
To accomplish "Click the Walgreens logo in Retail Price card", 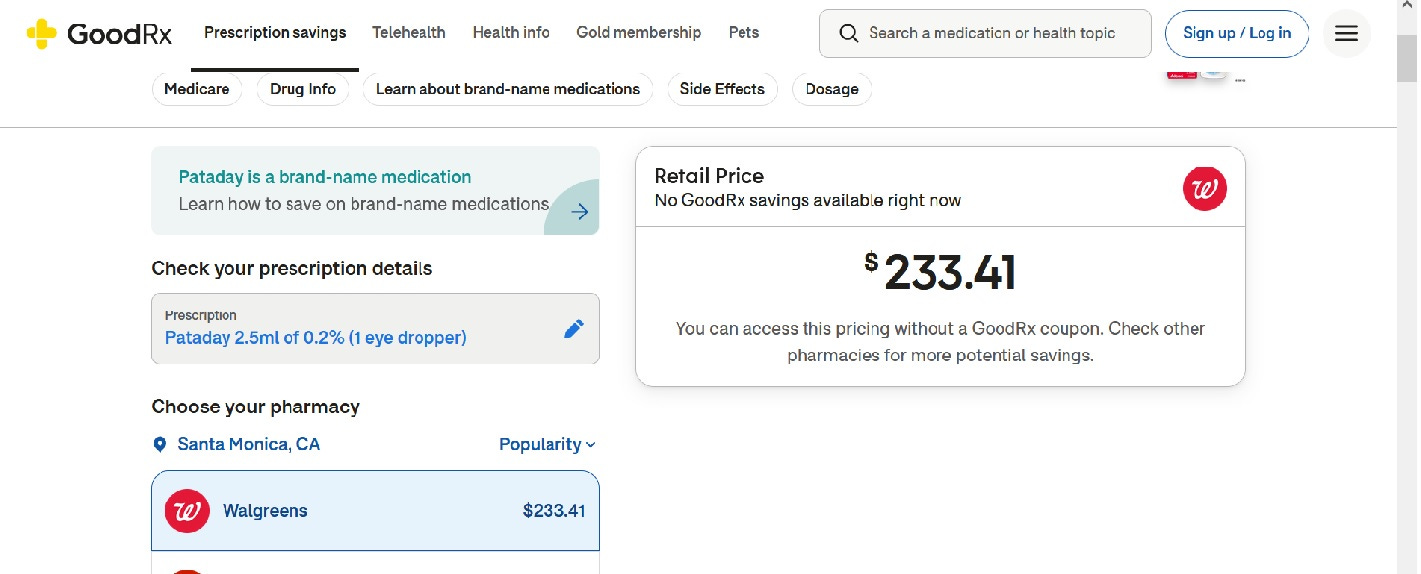I will 1204,188.
